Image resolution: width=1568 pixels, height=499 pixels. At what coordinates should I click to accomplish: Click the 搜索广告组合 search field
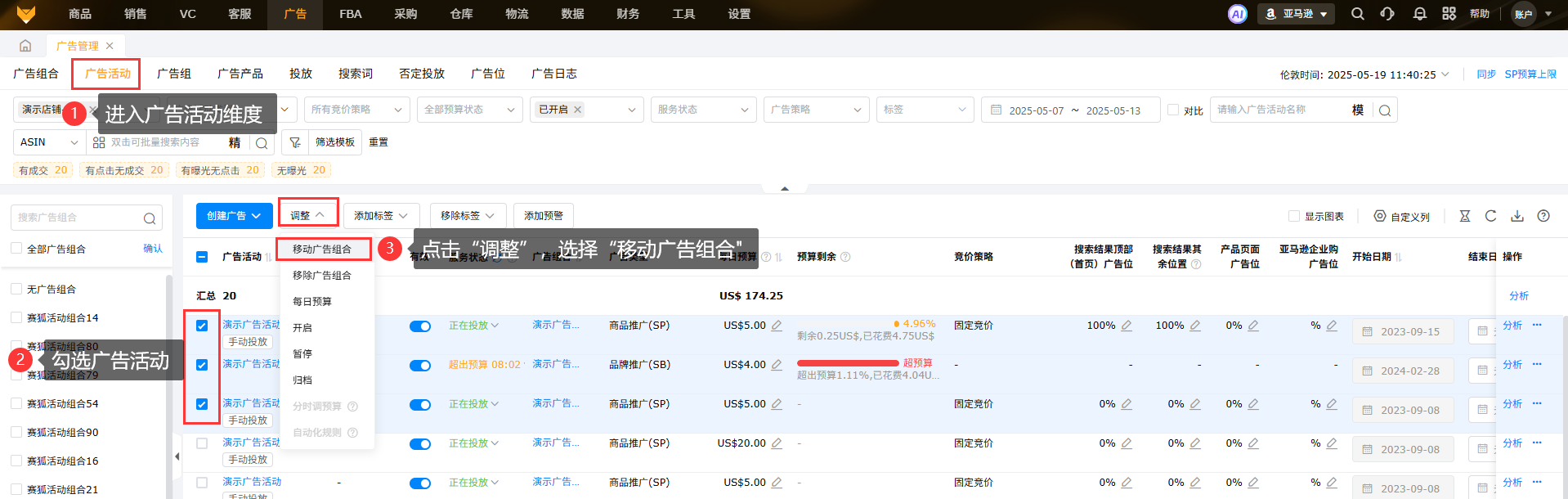pyautogui.click(x=78, y=218)
